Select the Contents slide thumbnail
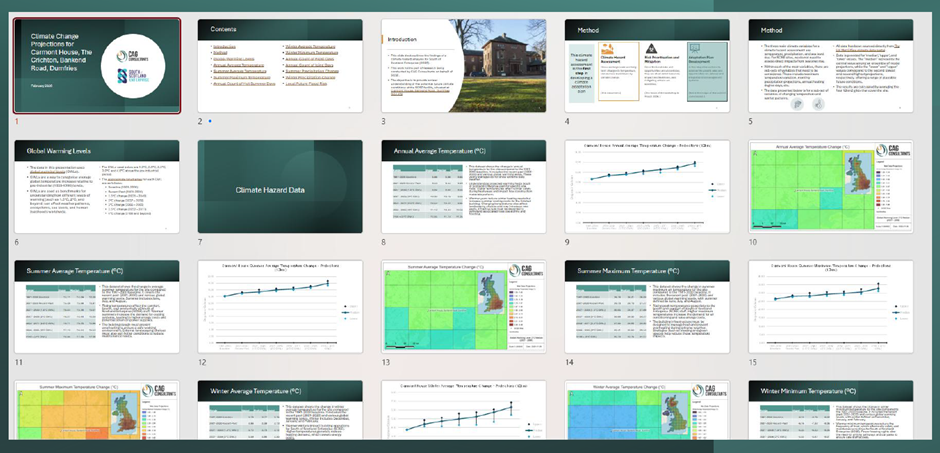Screen dimensions: 940x453 [x=279, y=64]
